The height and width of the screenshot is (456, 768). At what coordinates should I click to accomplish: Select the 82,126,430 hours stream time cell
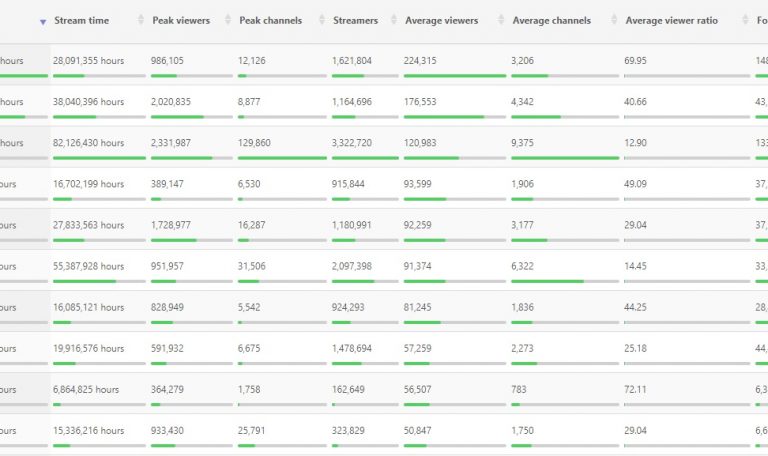(89, 143)
